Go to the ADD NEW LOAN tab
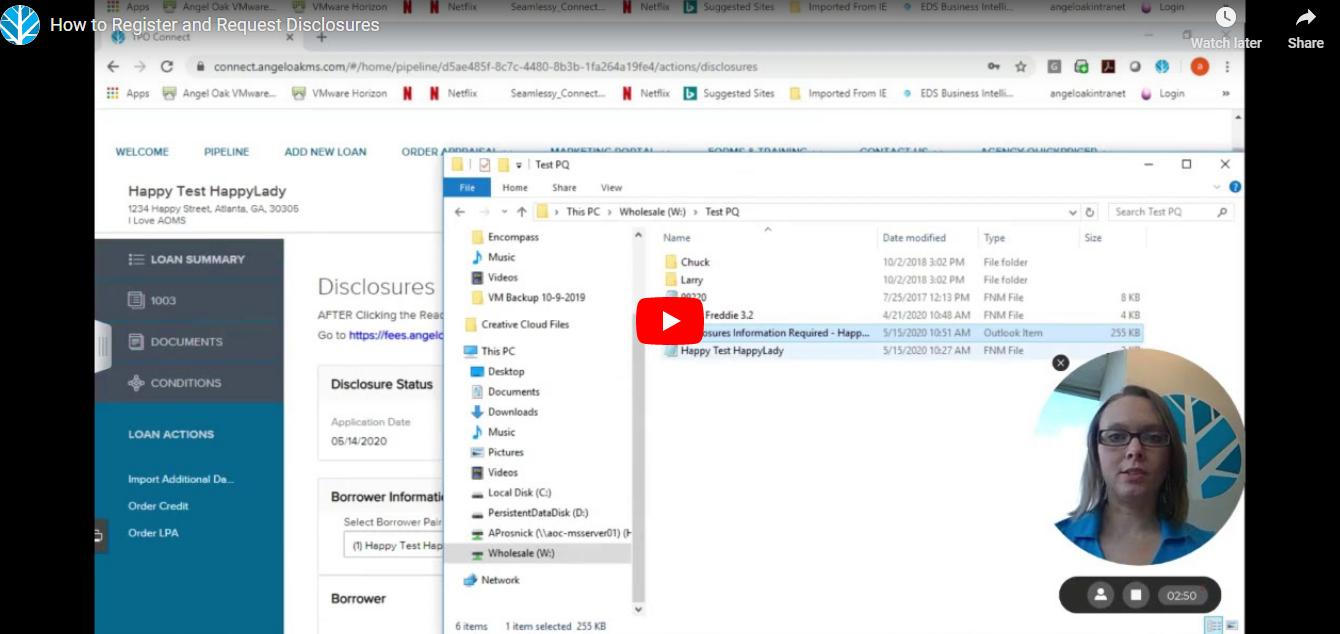The width and height of the screenshot is (1340, 634). coord(326,152)
